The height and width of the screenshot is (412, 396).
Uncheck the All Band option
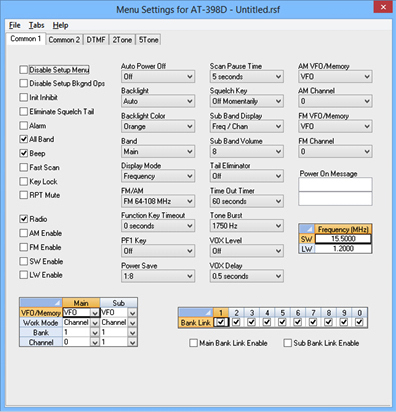click(x=23, y=139)
